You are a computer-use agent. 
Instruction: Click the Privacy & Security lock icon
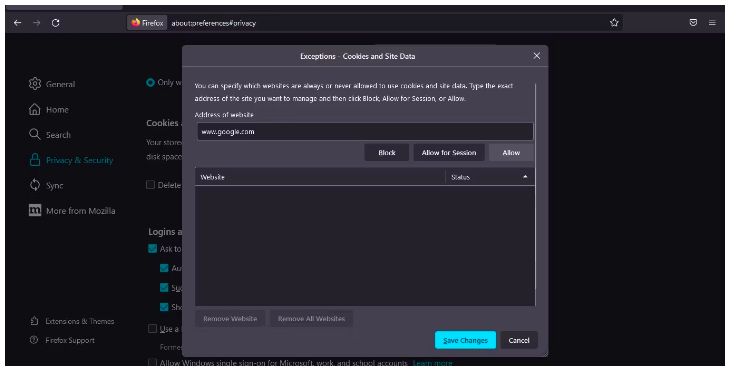coord(35,160)
